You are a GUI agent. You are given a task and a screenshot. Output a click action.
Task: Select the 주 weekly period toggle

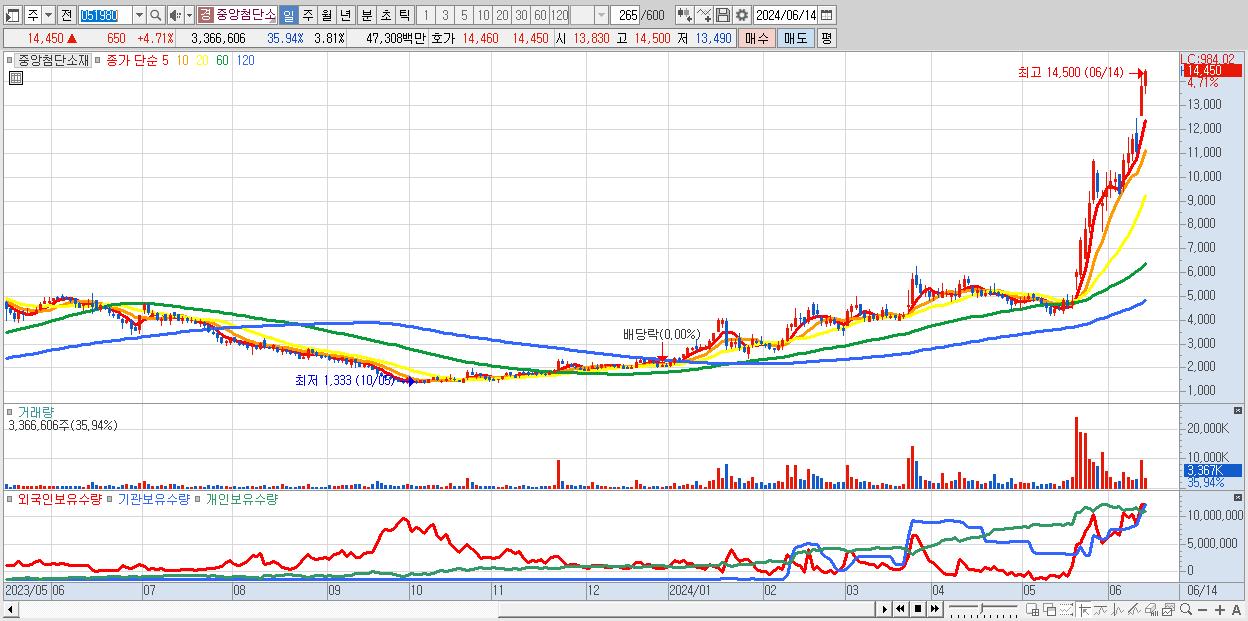point(307,15)
